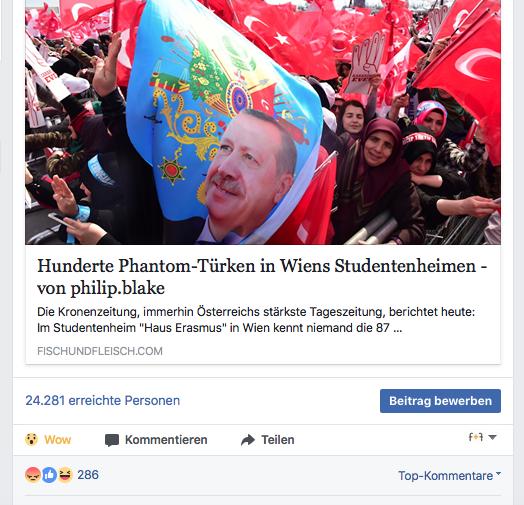This screenshot has height=505, width=524.
Task: Choose the Teilen text label
Action: 278,440
